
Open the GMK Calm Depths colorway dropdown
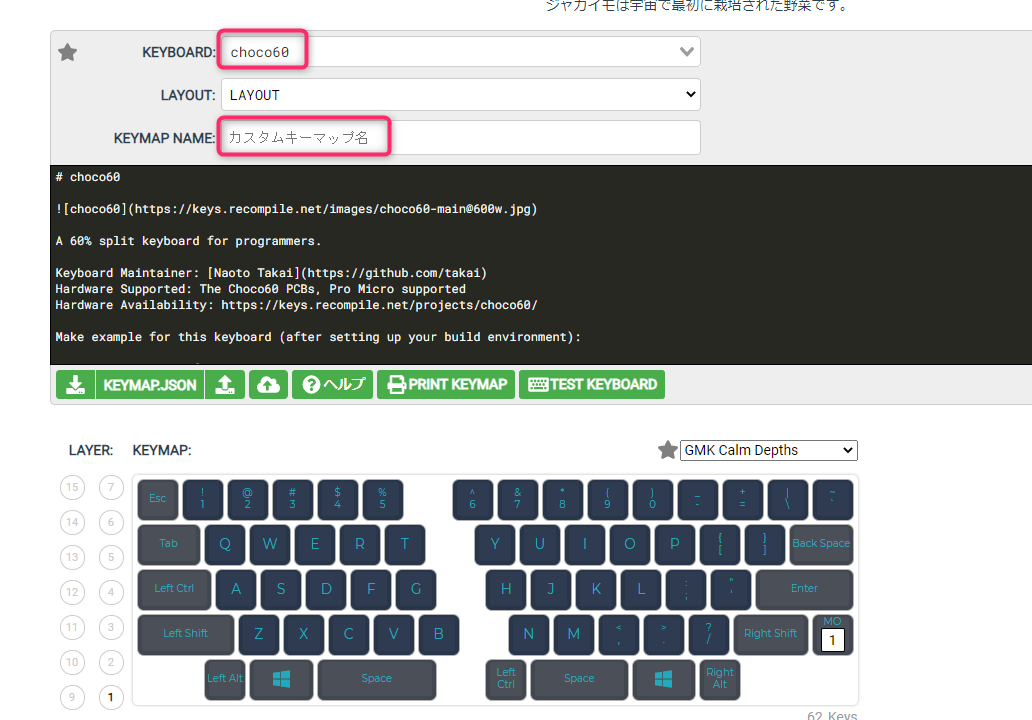pyautogui.click(x=768, y=450)
